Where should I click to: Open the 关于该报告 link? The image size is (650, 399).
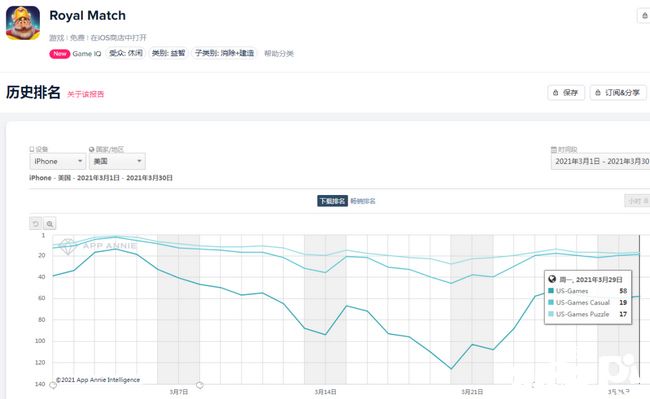85,94
